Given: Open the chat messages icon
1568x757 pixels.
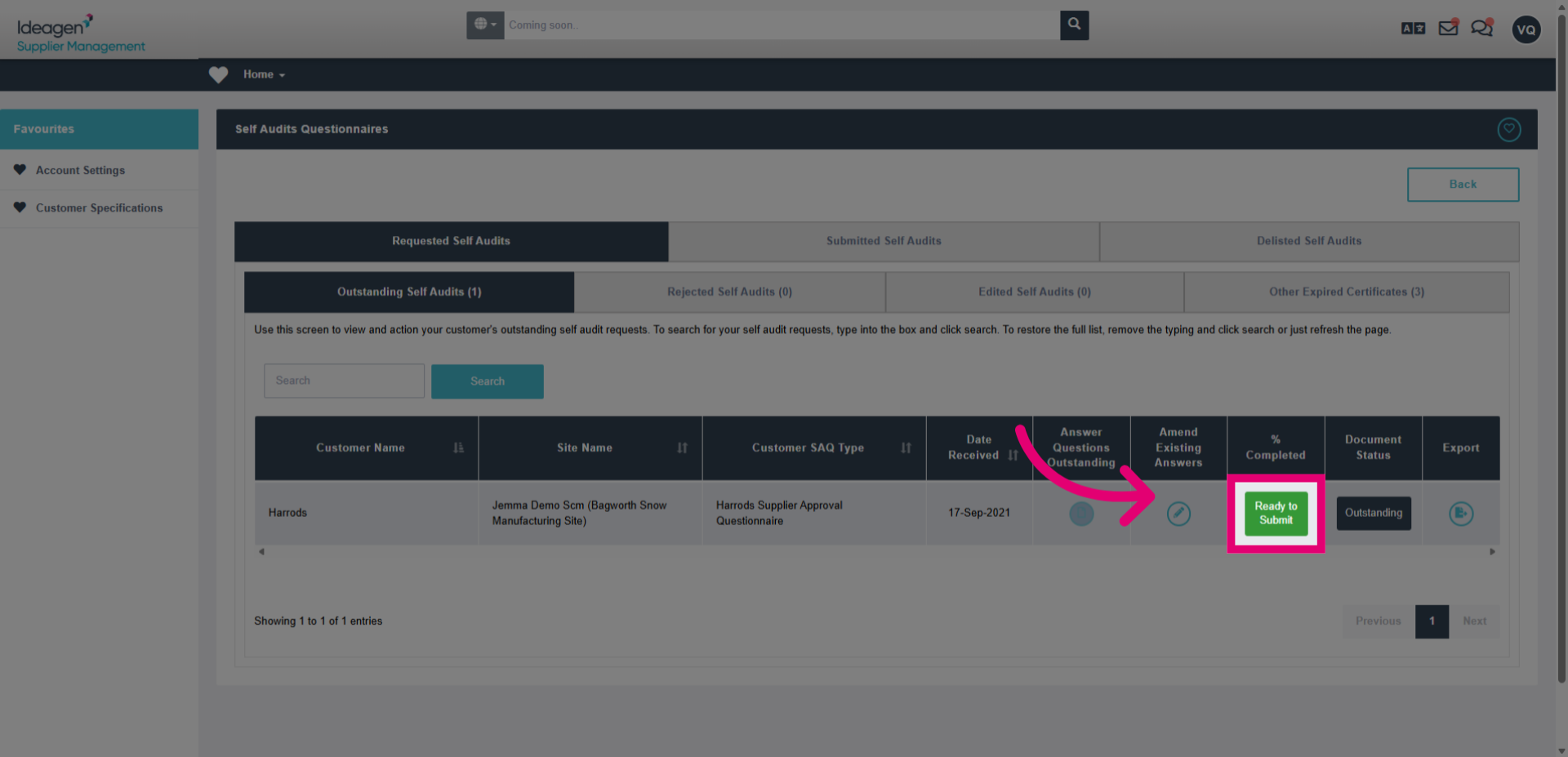Looking at the screenshot, I should pyautogui.click(x=1482, y=29).
